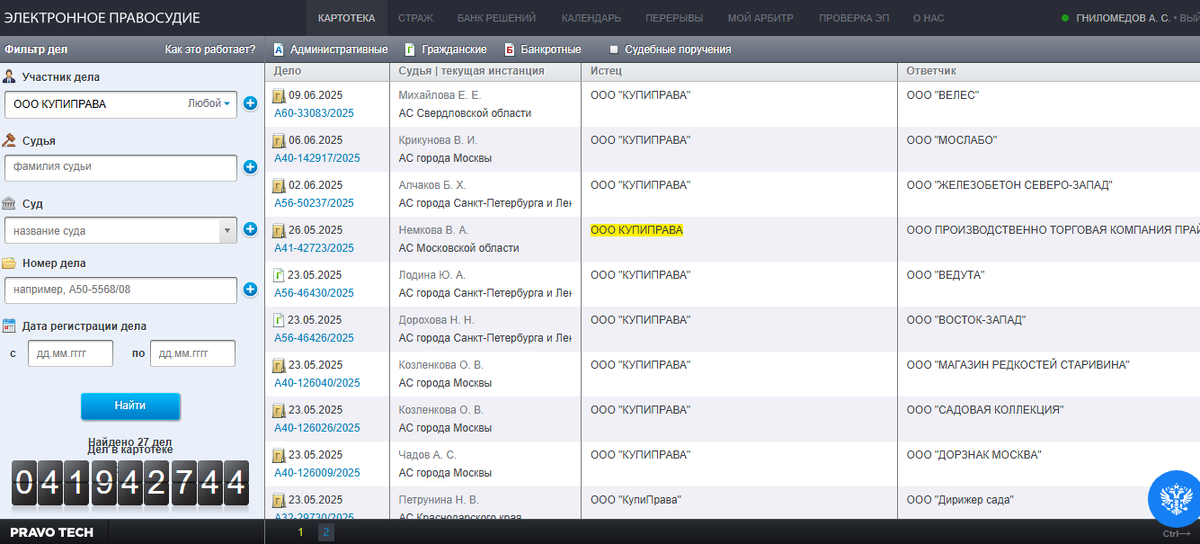Open the Перерывы tab
The image size is (1200, 544).
point(674,18)
